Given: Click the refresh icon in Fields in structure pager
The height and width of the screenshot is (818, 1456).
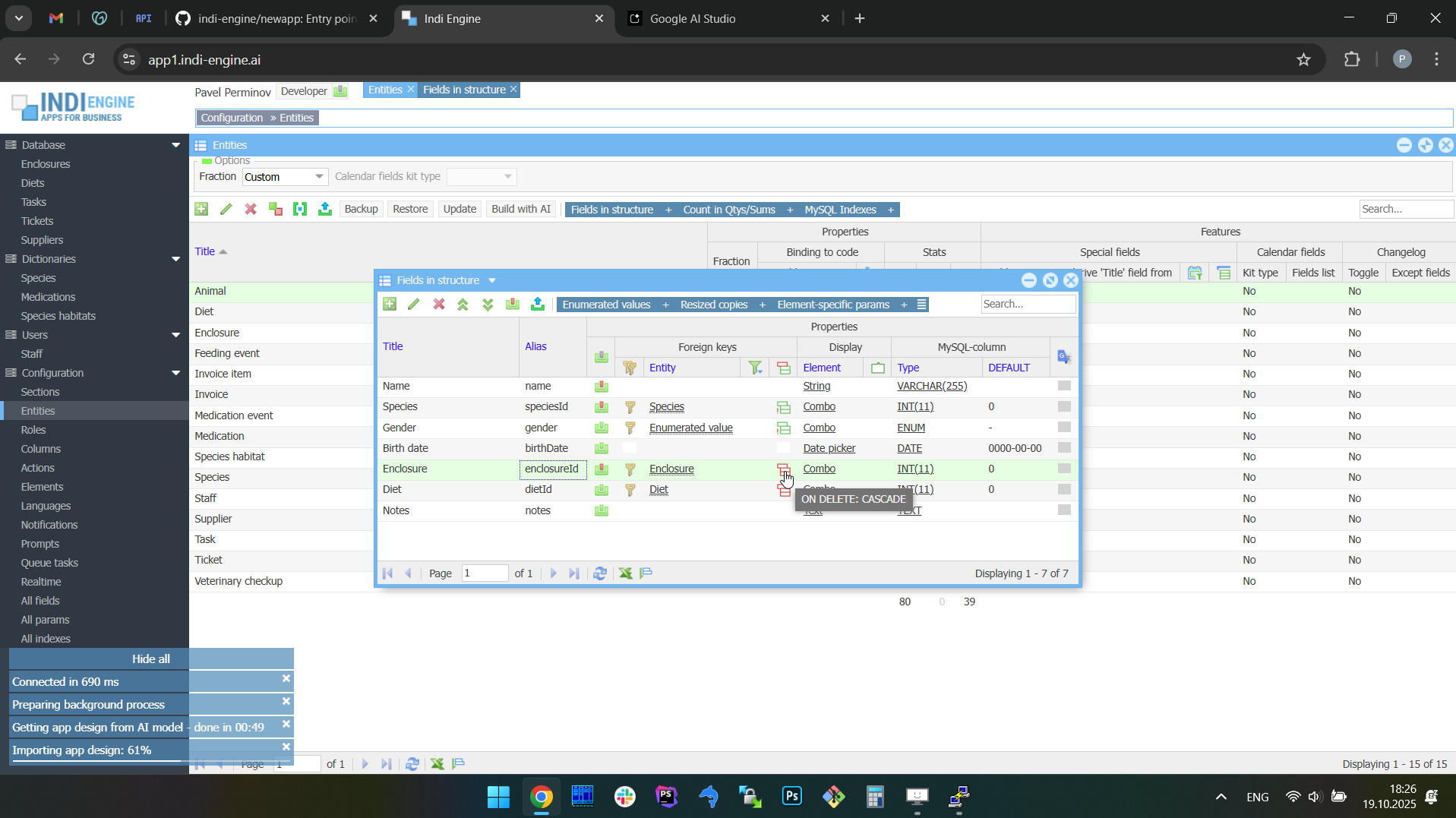Looking at the screenshot, I should click(x=600, y=573).
